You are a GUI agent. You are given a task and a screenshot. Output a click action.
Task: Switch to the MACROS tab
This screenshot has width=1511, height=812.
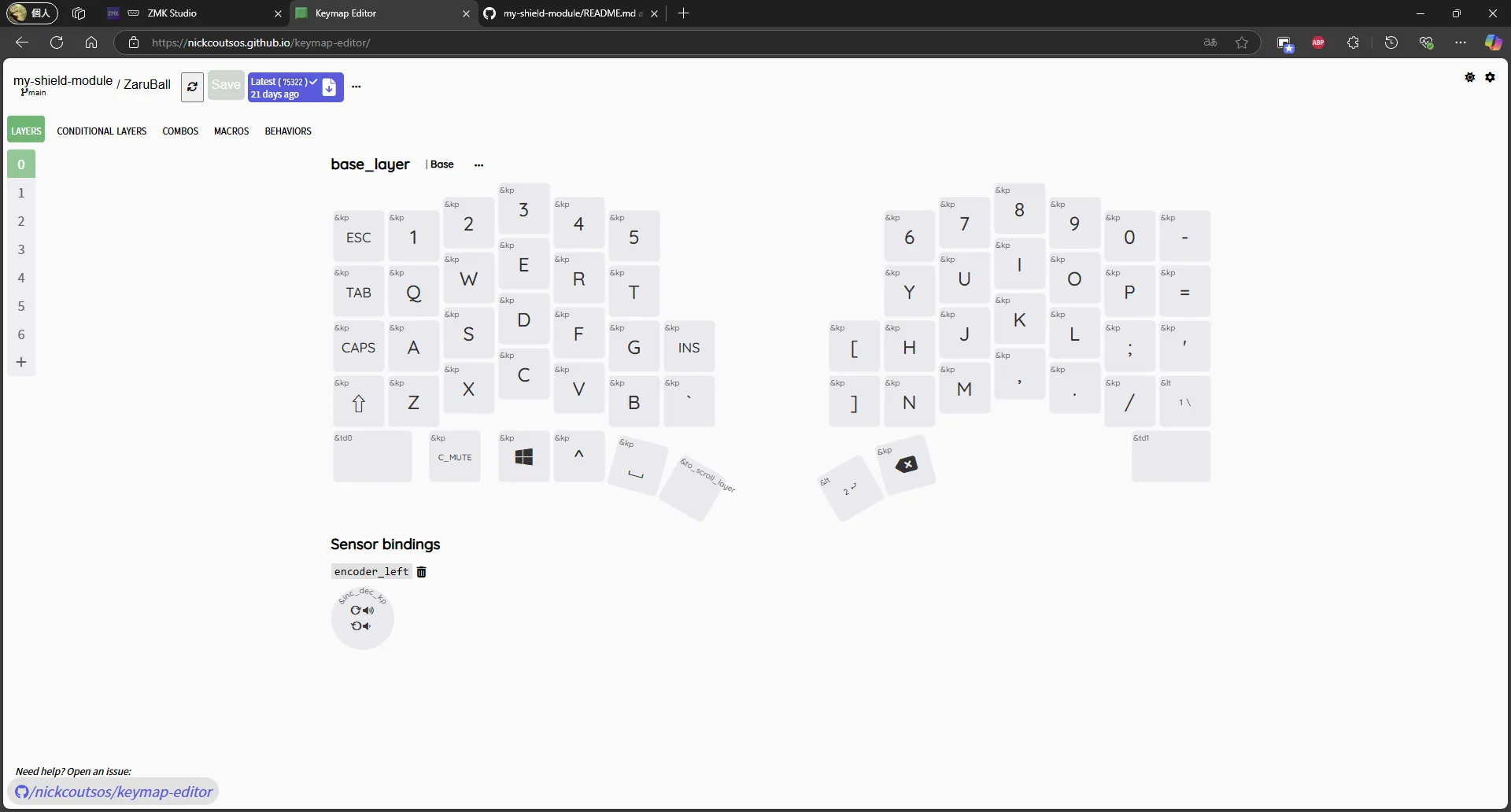[x=230, y=131]
